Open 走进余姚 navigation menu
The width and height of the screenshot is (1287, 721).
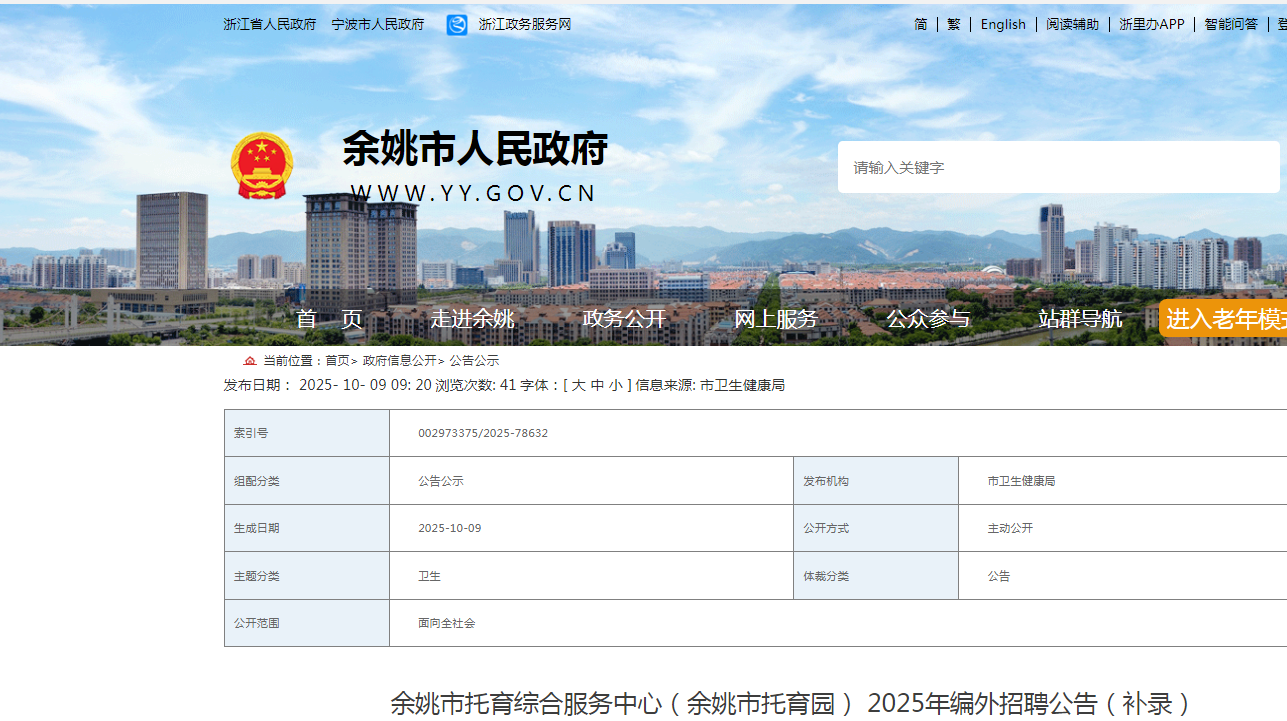472,319
